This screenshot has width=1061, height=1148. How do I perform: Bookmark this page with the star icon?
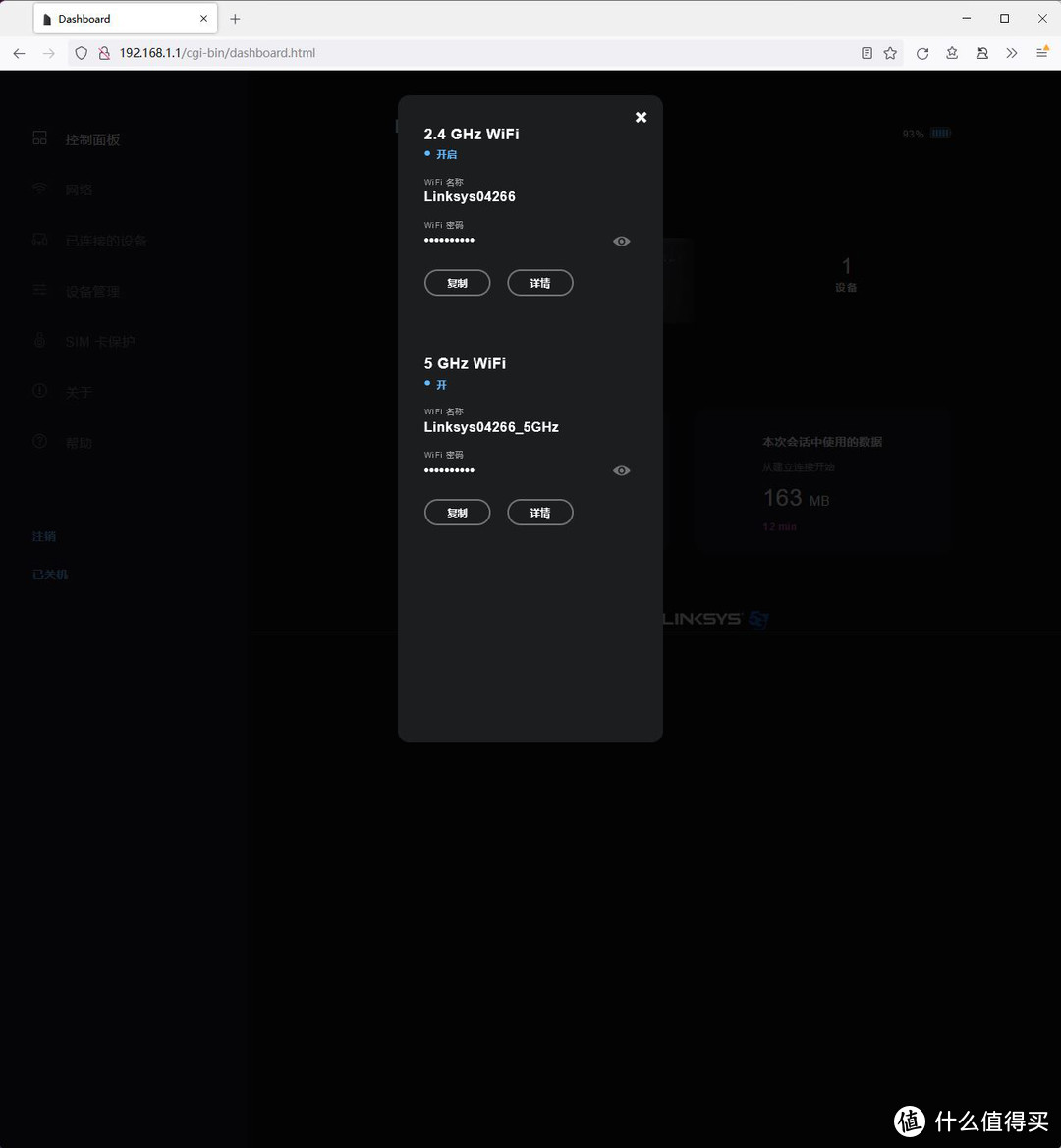click(x=890, y=53)
